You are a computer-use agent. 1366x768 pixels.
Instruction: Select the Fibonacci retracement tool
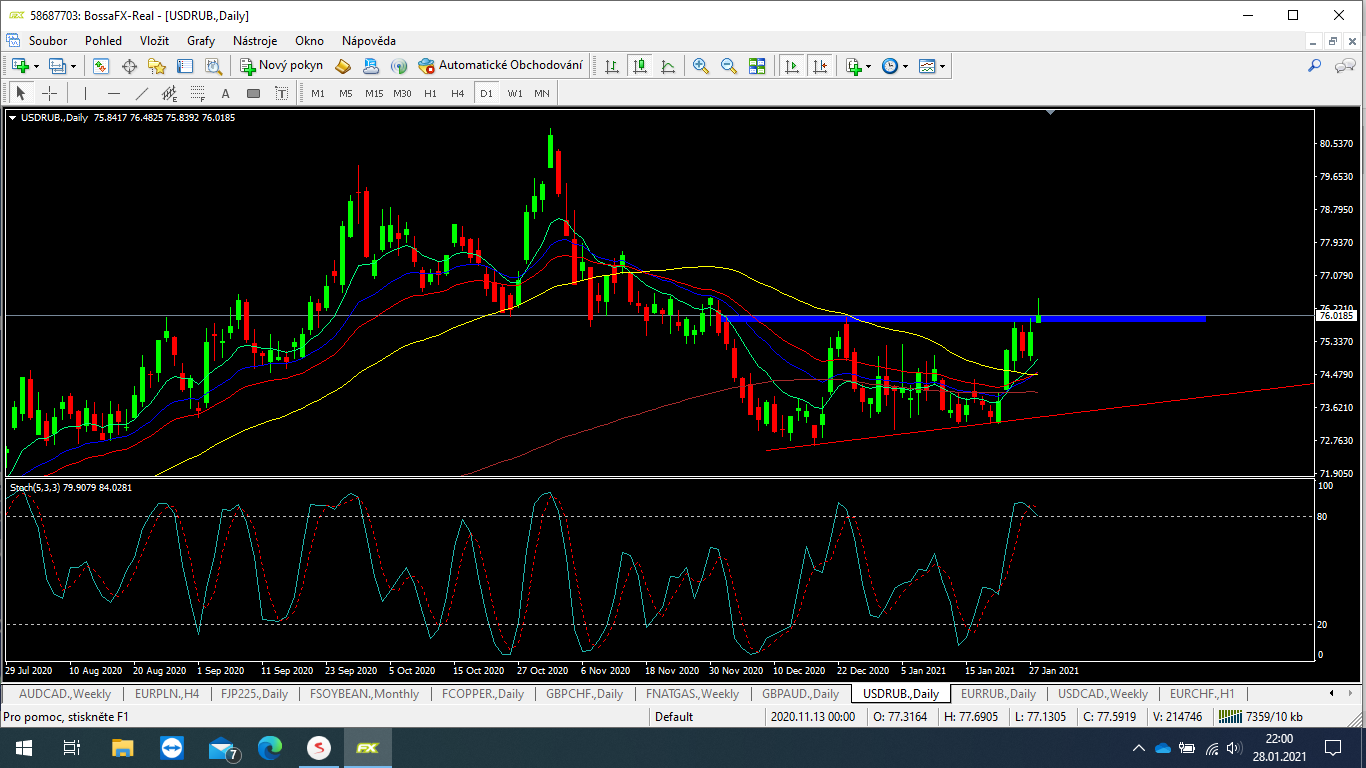pyautogui.click(x=198, y=93)
